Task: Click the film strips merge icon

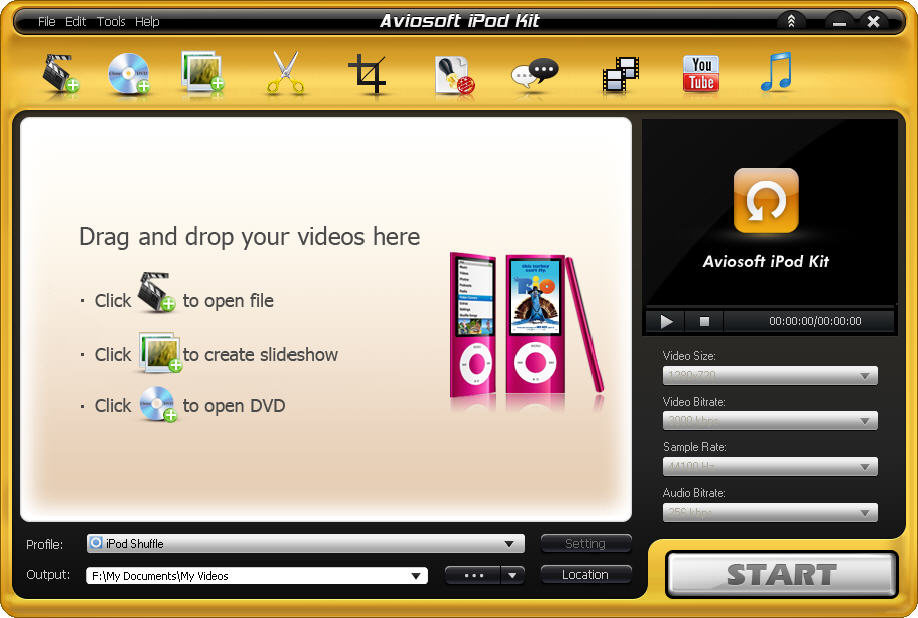Action: click(x=621, y=74)
